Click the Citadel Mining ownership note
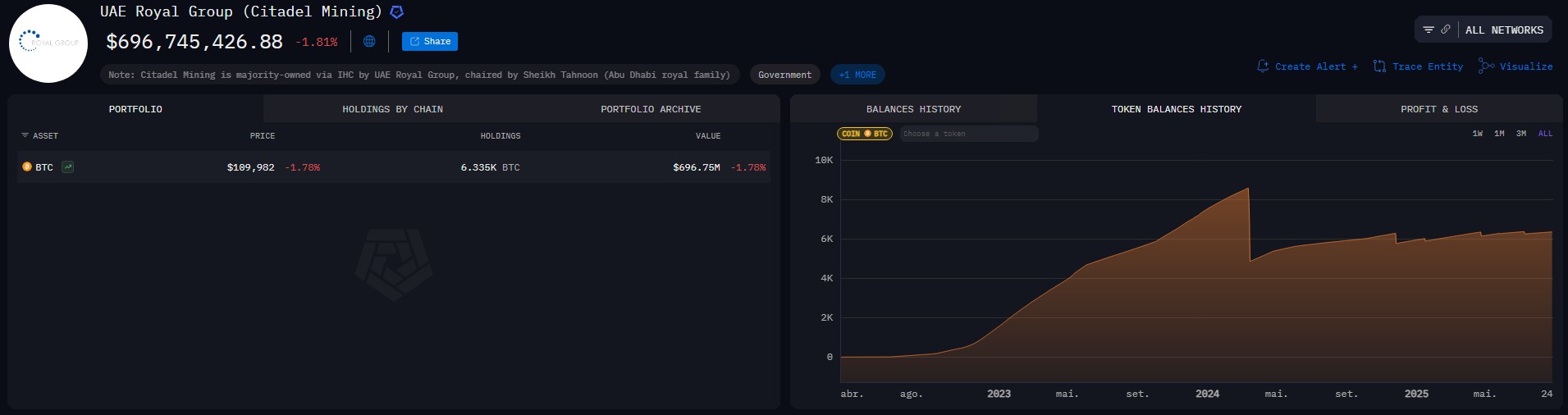This screenshot has height=415, width=1568. 419,75
